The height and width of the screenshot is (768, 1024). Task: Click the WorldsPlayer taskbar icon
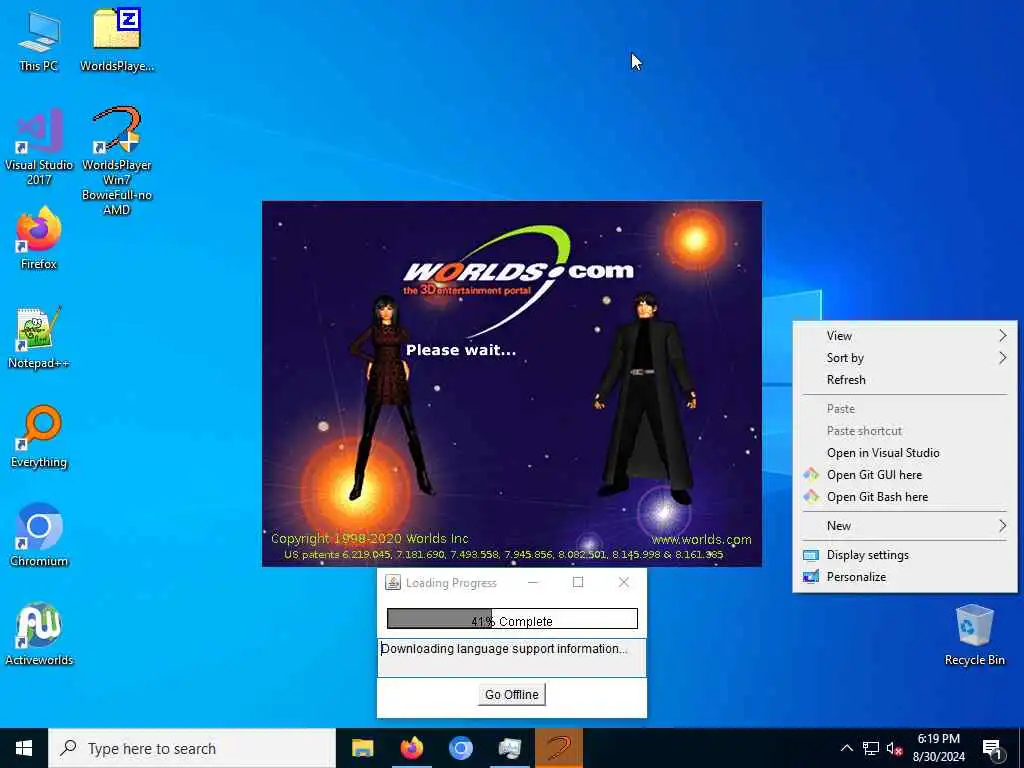click(x=559, y=748)
